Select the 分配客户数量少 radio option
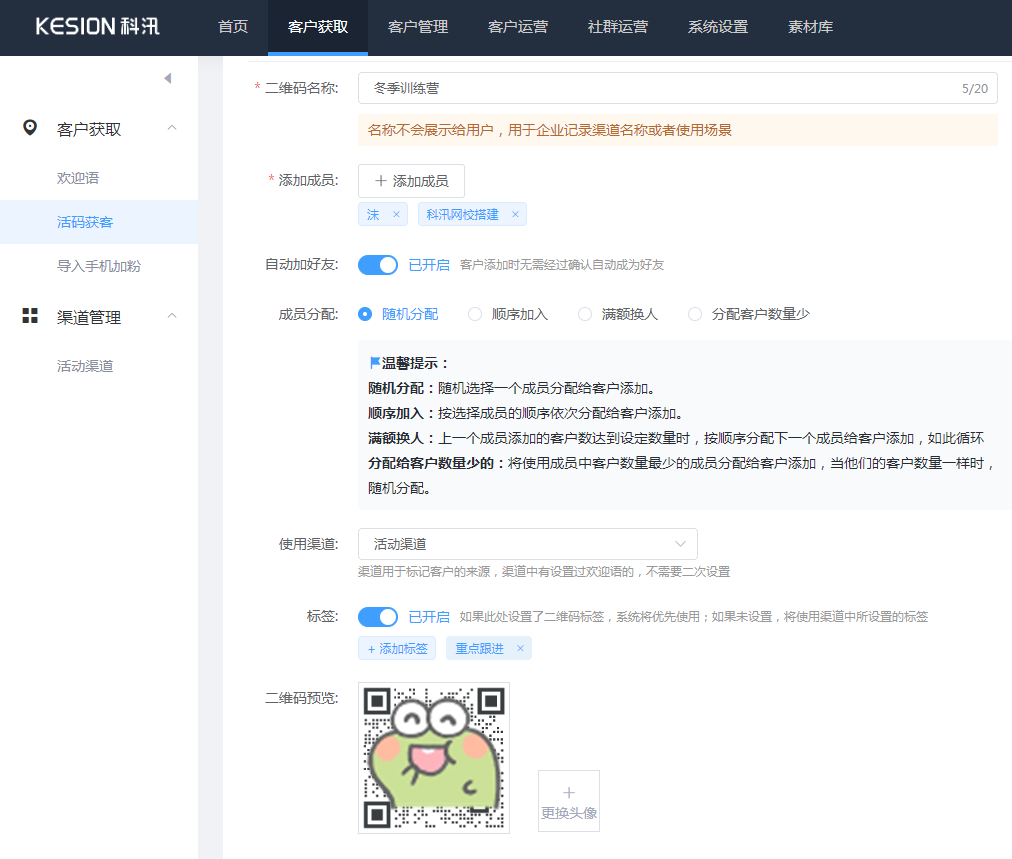This screenshot has height=859, width=1012. [x=694, y=314]
